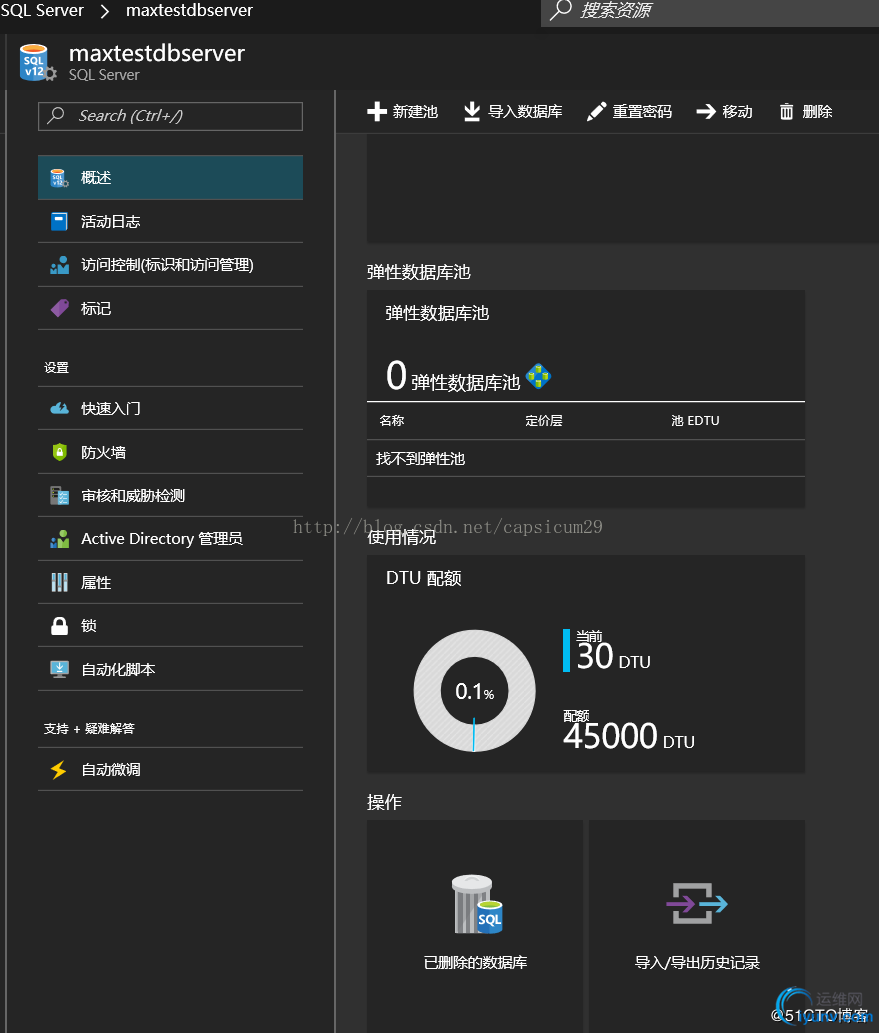Open 活动日志 activity log
This screenshot has width=879, height=1033.
(171, 221)
